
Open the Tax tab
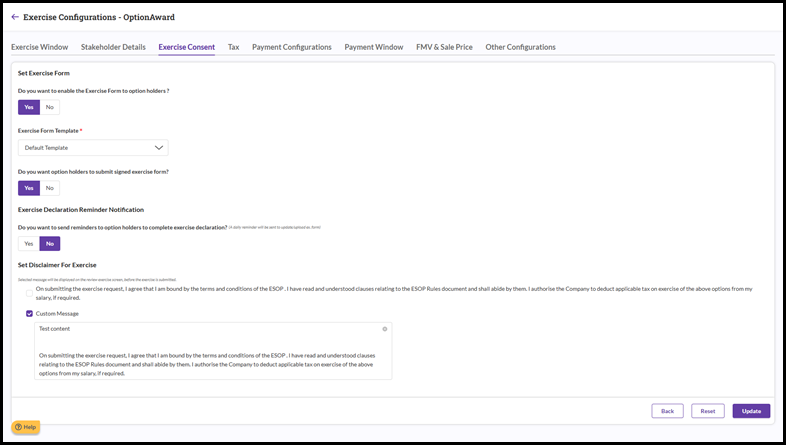pyautogui.click(x=234, y=47)
